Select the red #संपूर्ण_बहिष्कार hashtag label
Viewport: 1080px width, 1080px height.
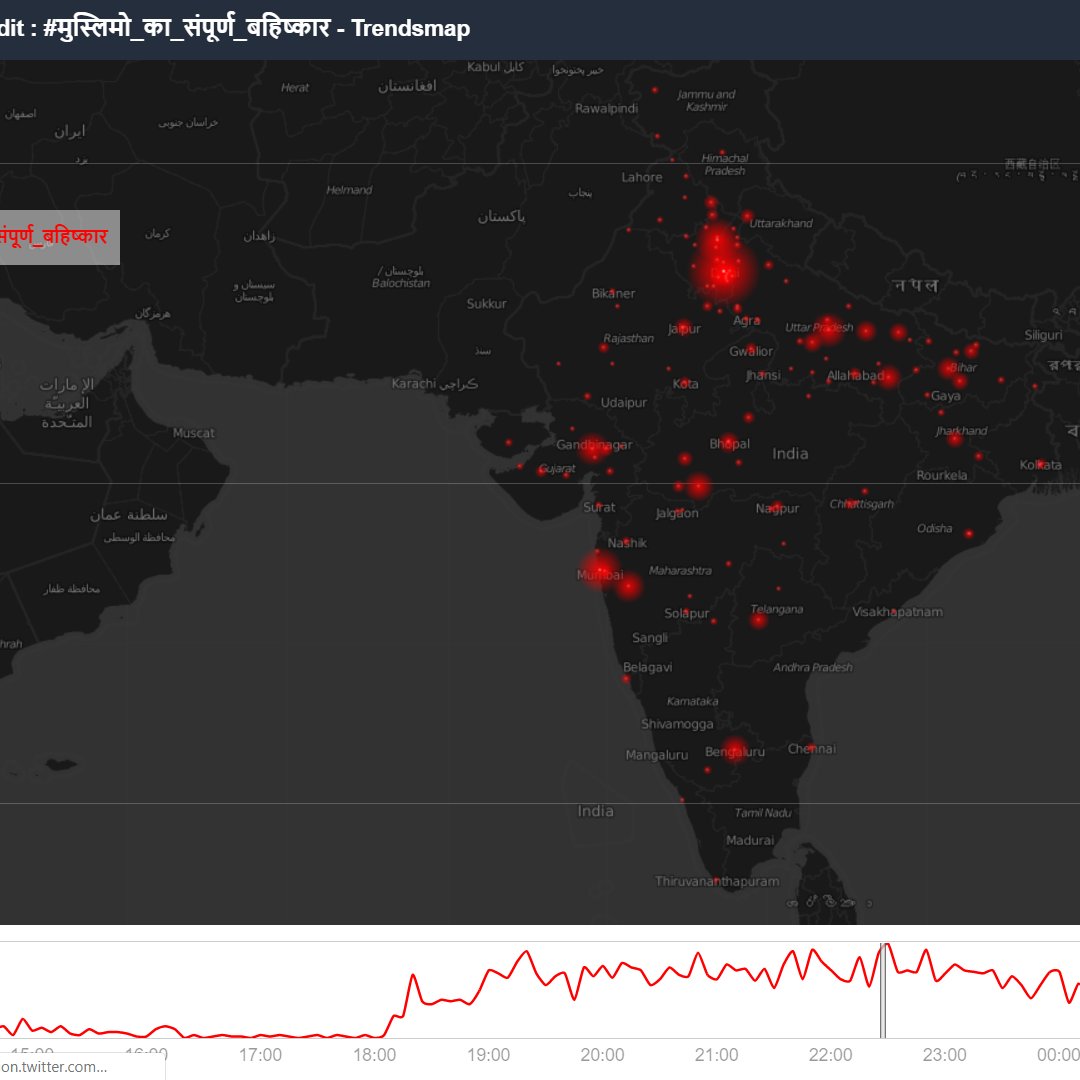click(x=55, y=237)
